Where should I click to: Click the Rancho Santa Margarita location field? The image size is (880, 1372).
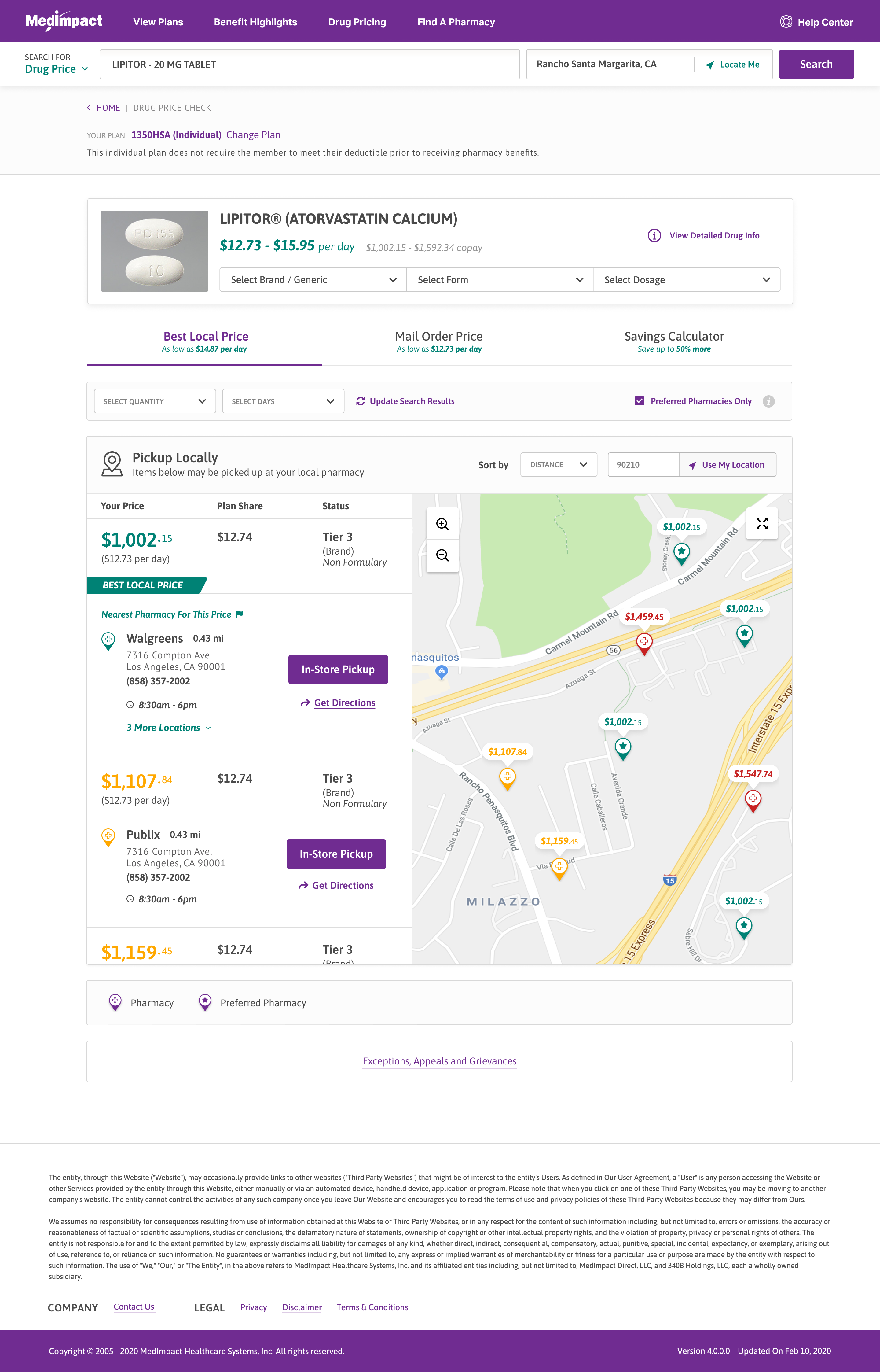click(610, 64)
